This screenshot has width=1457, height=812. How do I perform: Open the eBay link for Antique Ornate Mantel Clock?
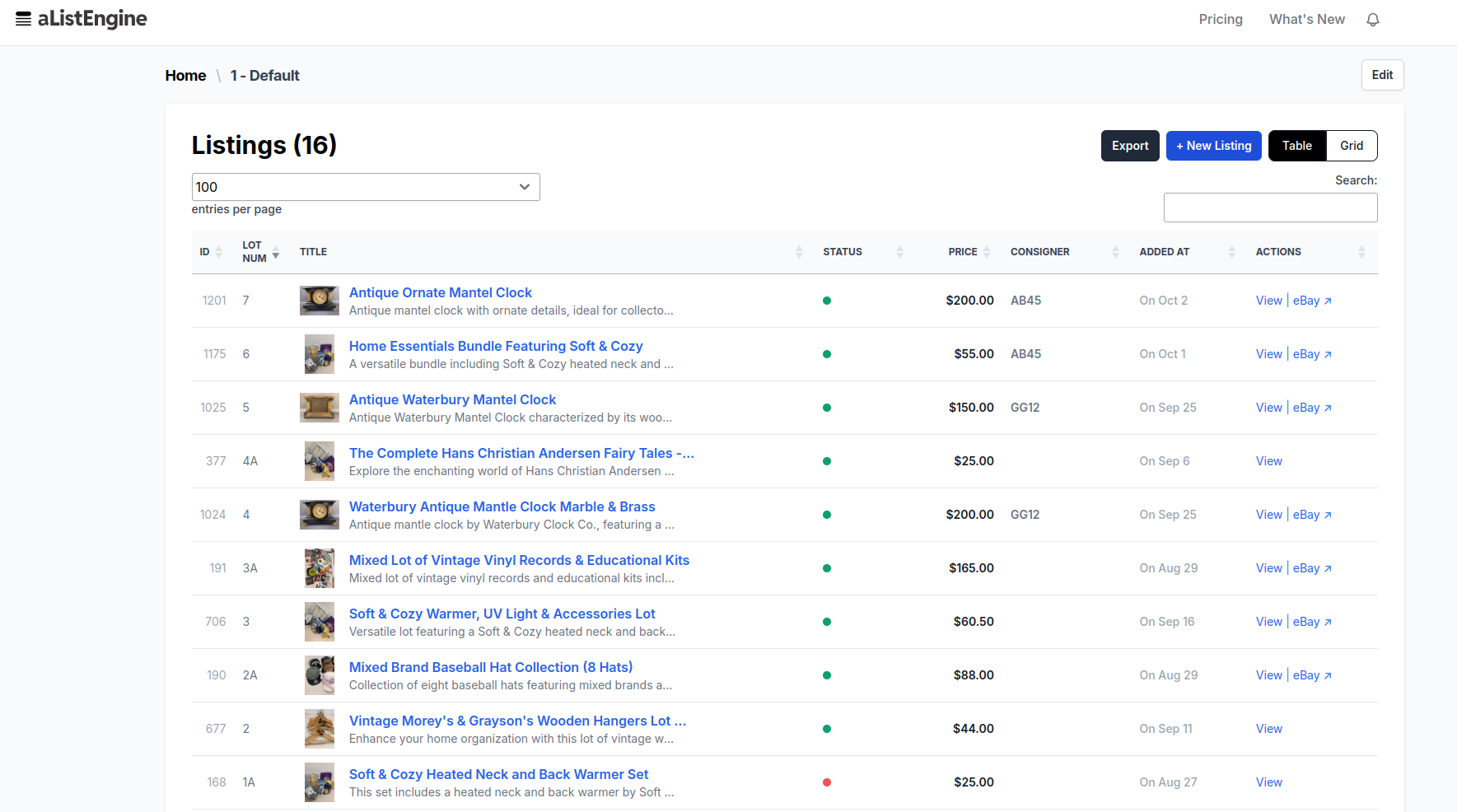(x=1307, y=301)
